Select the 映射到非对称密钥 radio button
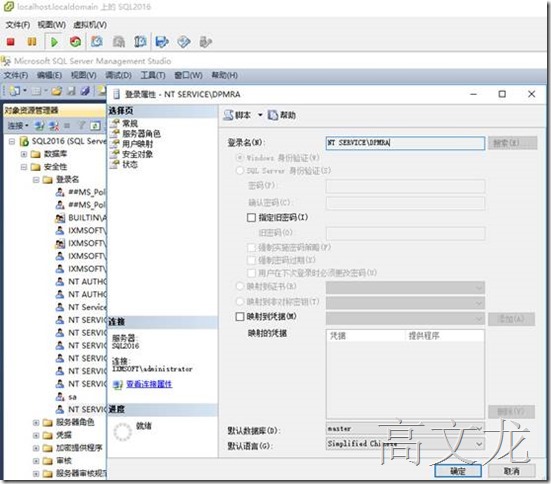This screenshot has height=484, width=551. tap(239, 302)
